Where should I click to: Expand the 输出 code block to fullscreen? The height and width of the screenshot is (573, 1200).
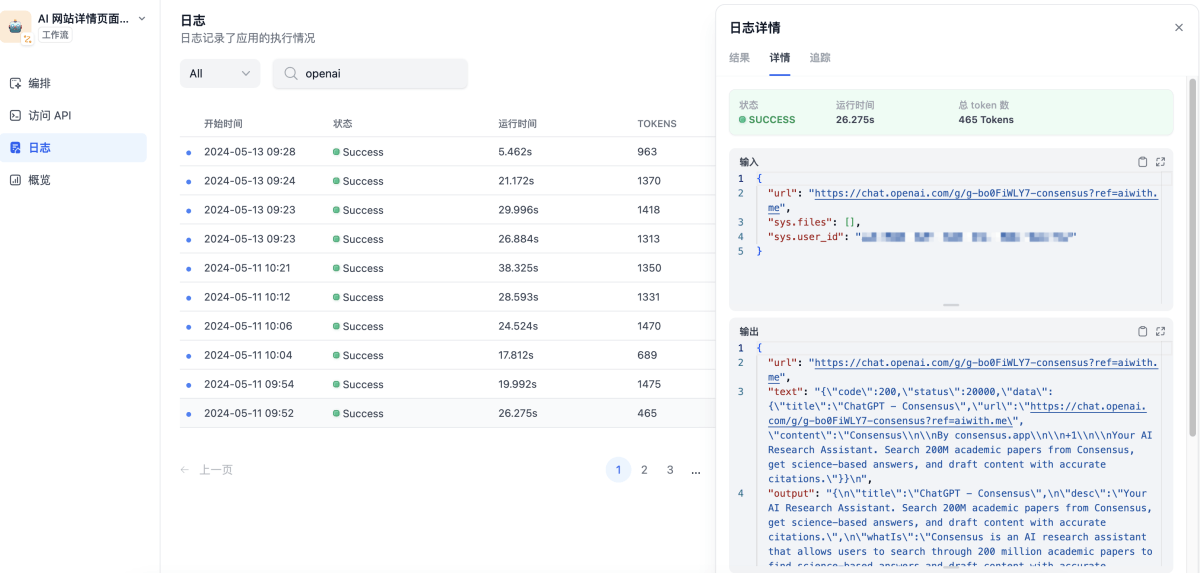click(1161, 331)
